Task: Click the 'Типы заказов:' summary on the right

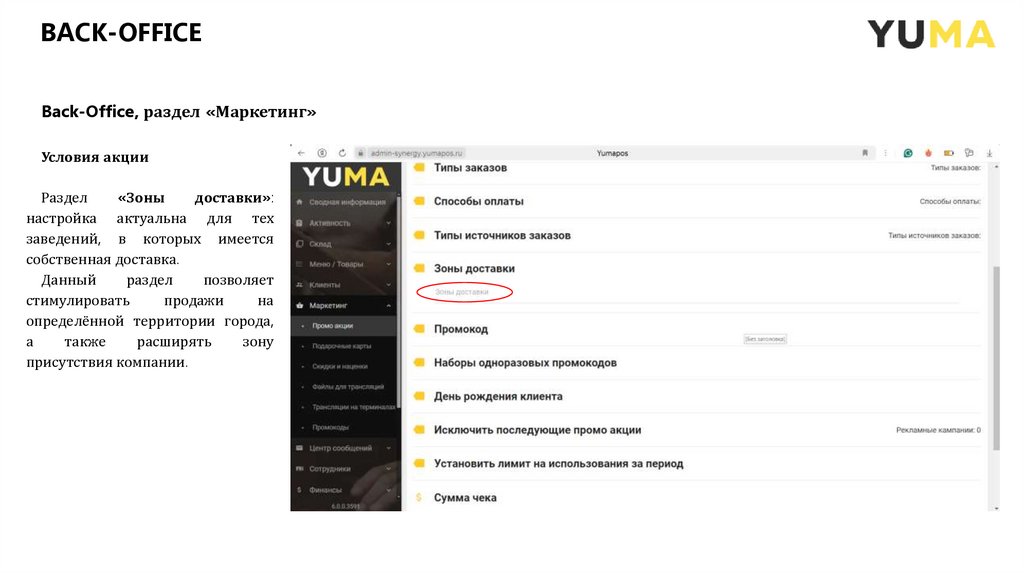Action: coord(955,168)
